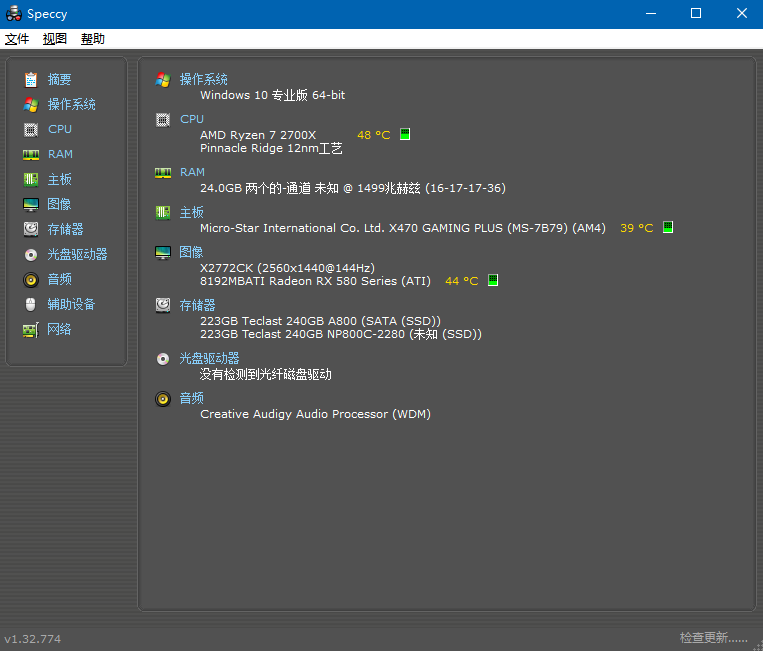
Task: Click the 检查更新 link
Action: (x=713, y=638)
